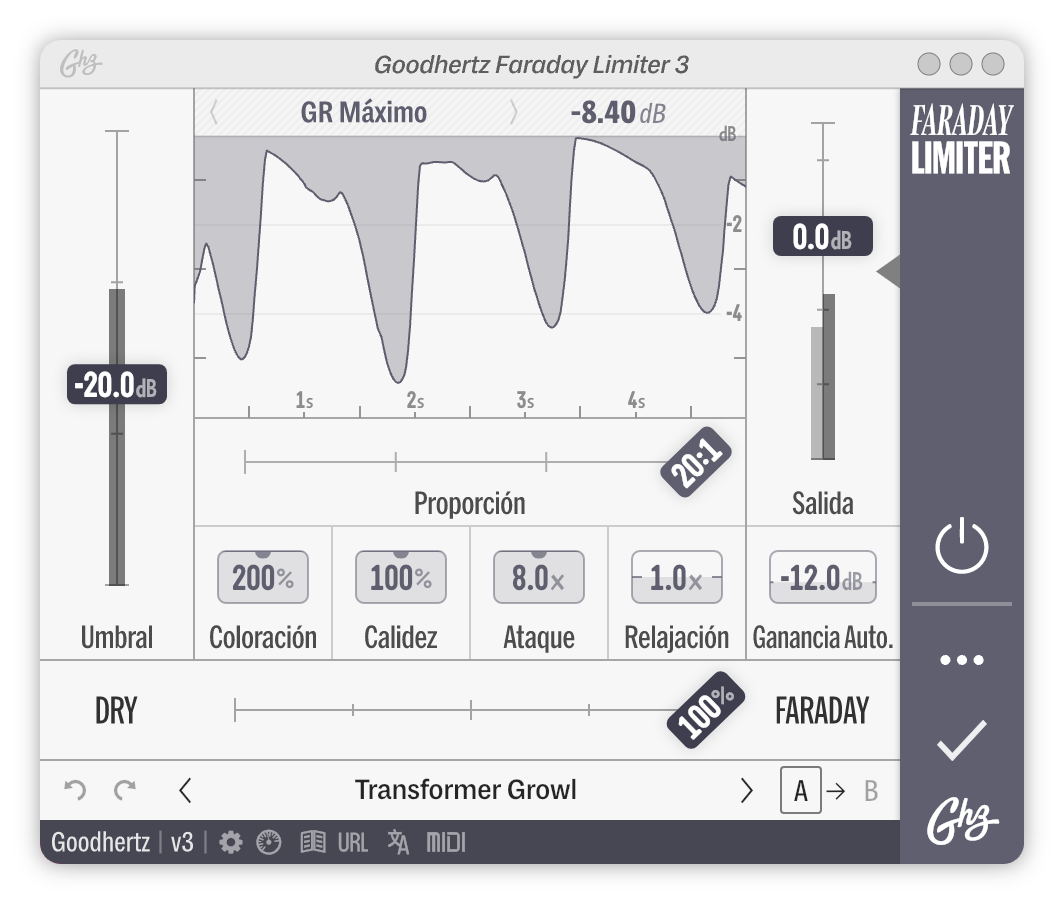
Task: Switch to the B preset slot
Action: point(871,791)
